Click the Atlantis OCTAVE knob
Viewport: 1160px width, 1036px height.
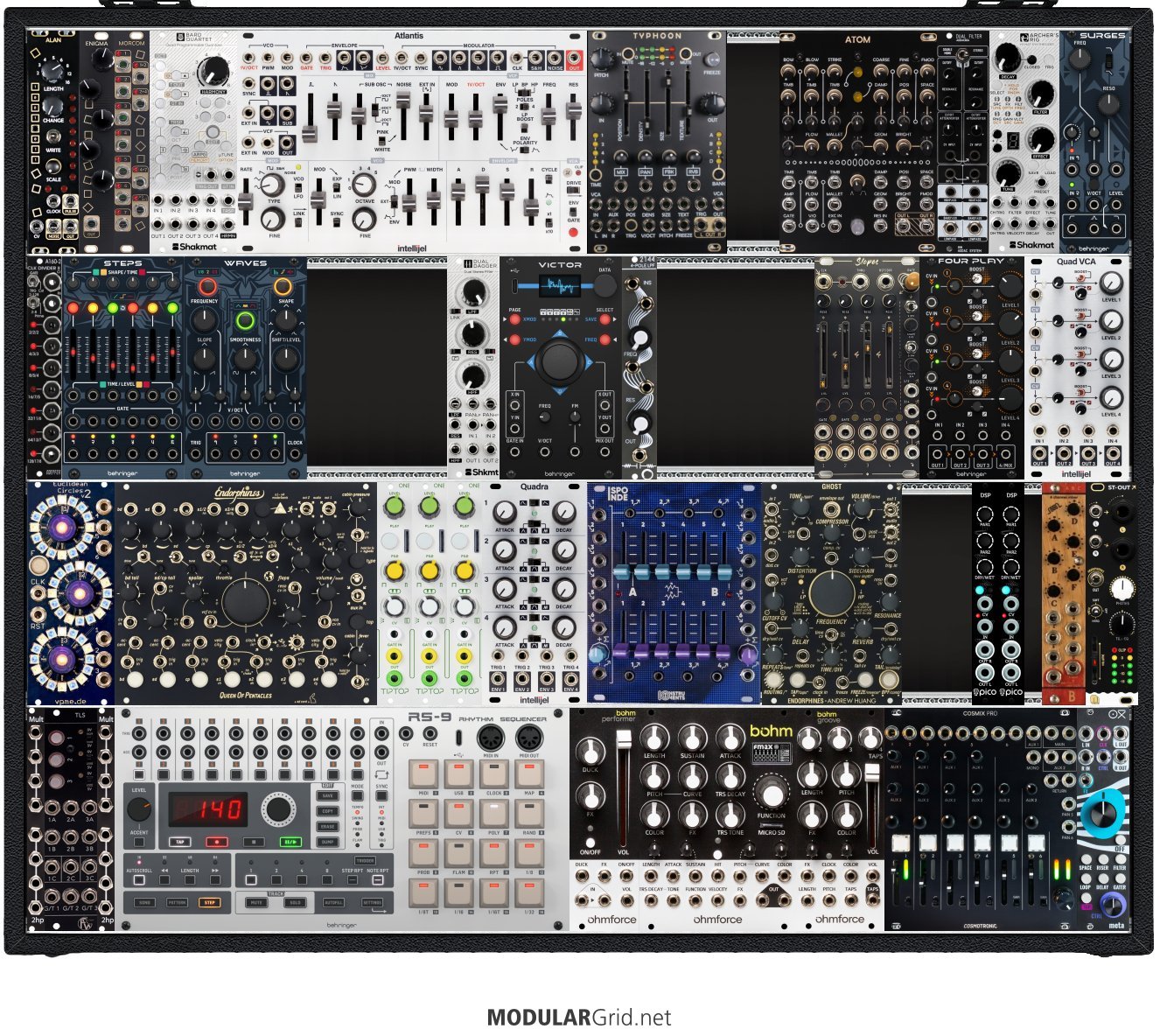pos(364,184)
